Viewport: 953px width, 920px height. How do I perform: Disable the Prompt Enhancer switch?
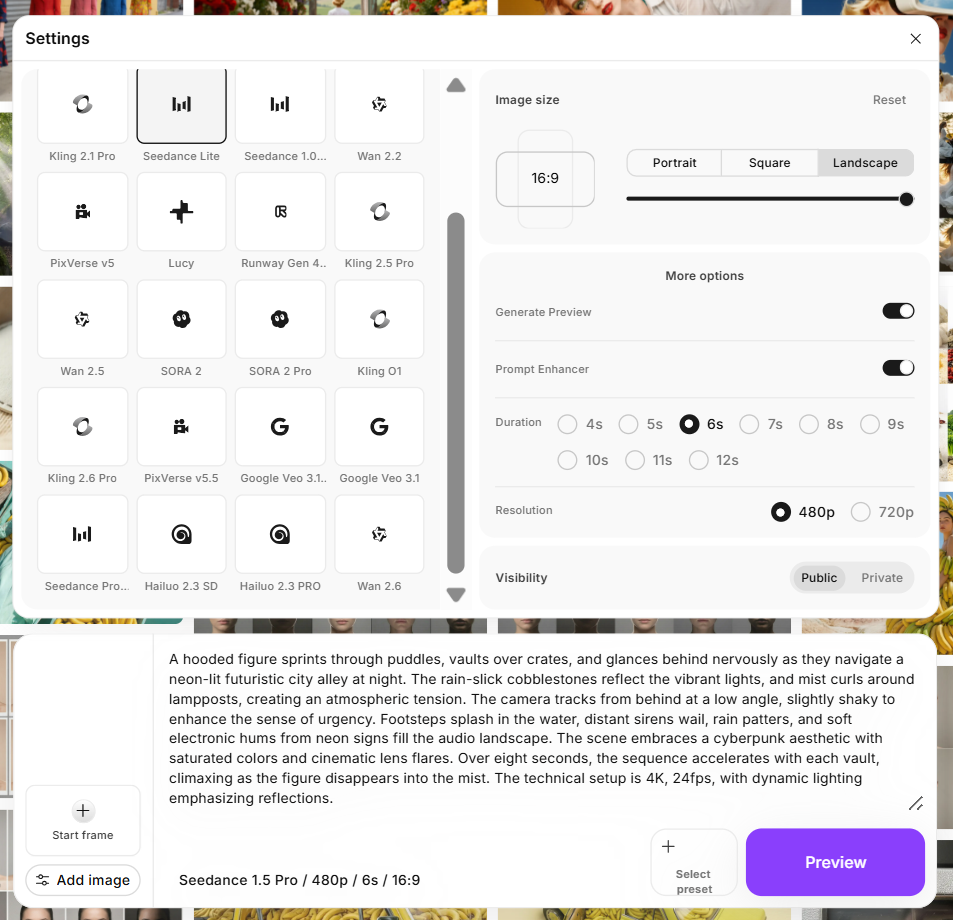pos(898,368)
